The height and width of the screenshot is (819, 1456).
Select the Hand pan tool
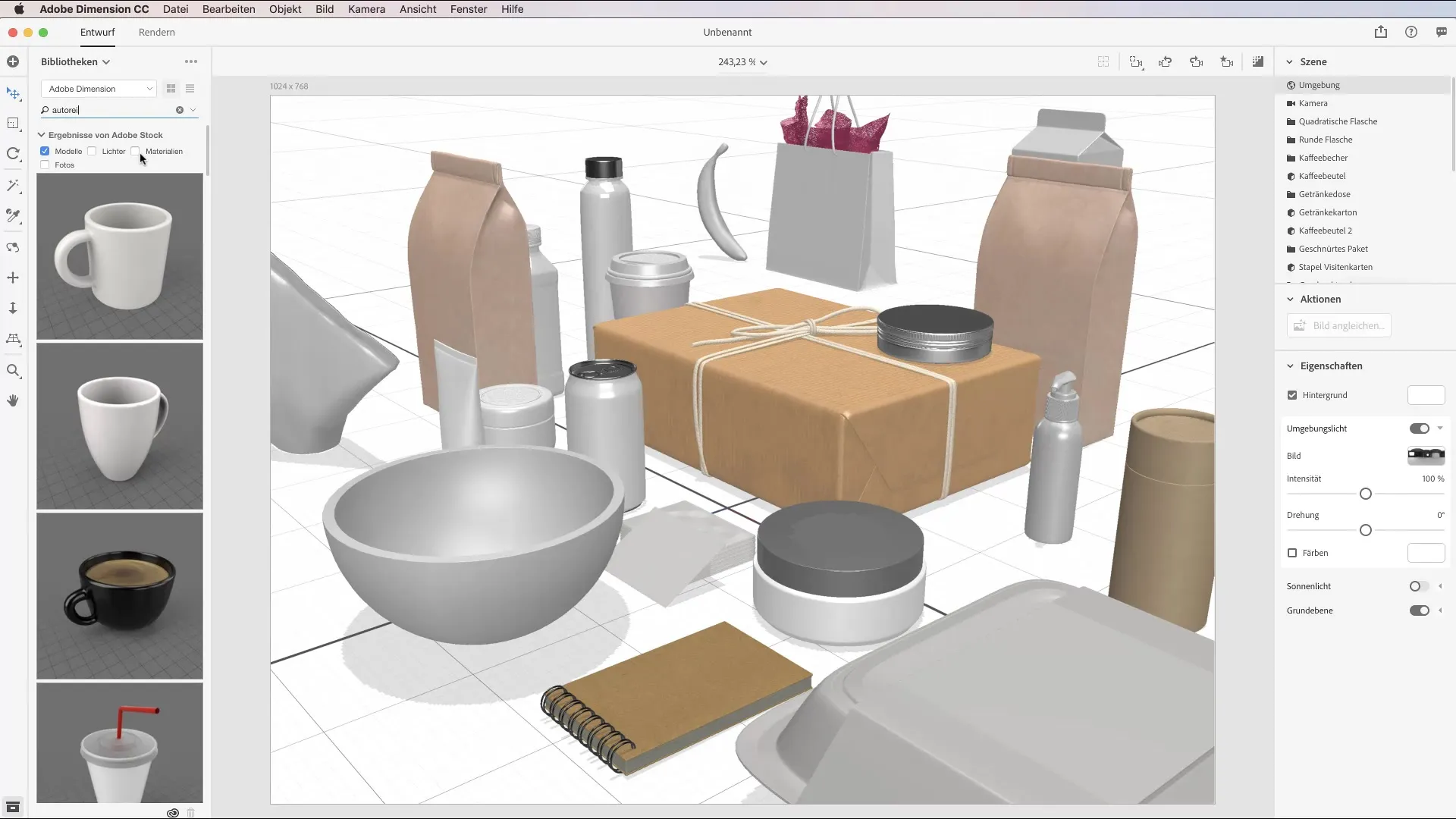[13, 400]
